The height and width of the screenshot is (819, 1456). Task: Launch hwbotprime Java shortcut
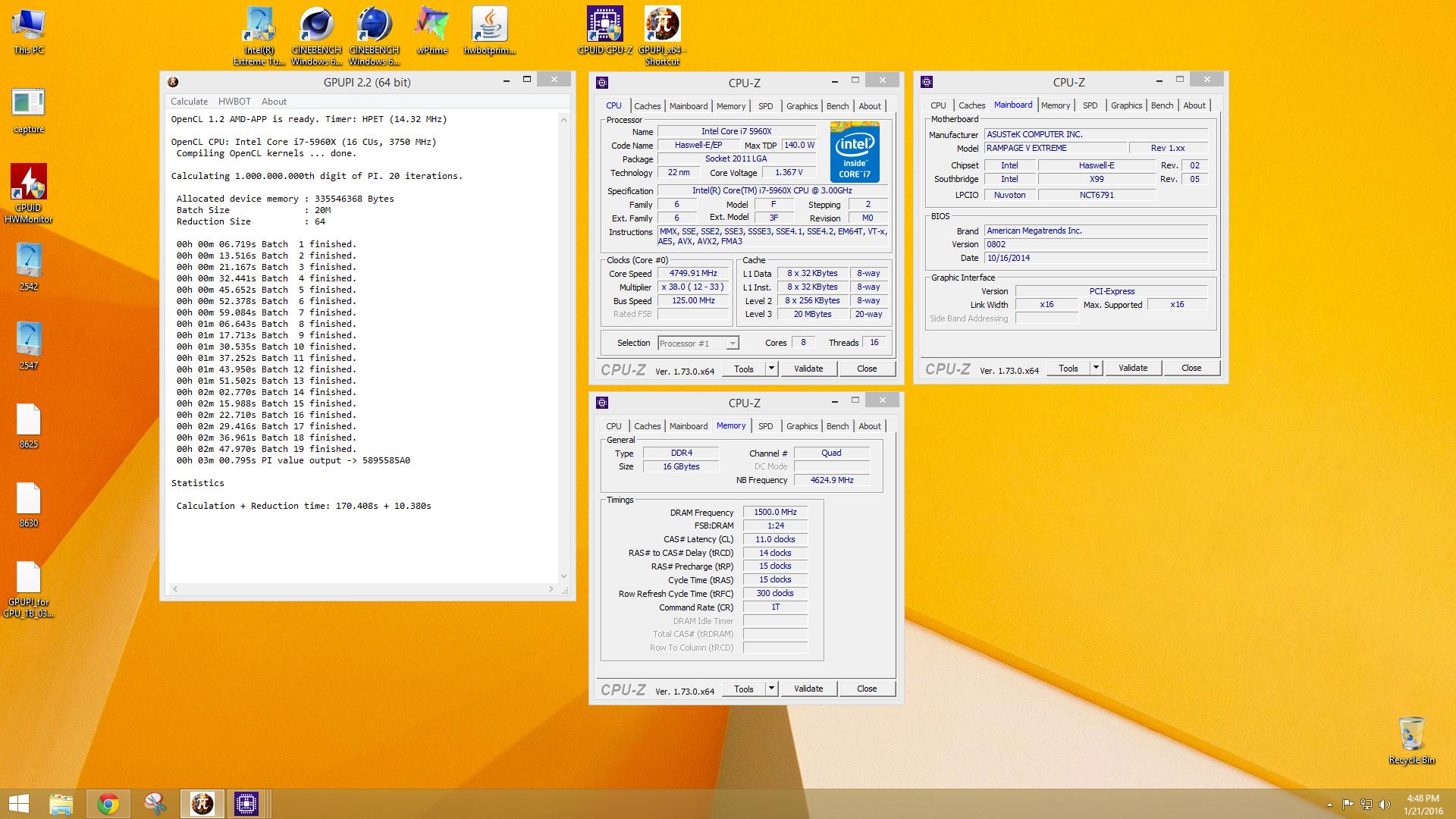pos(490,30)
